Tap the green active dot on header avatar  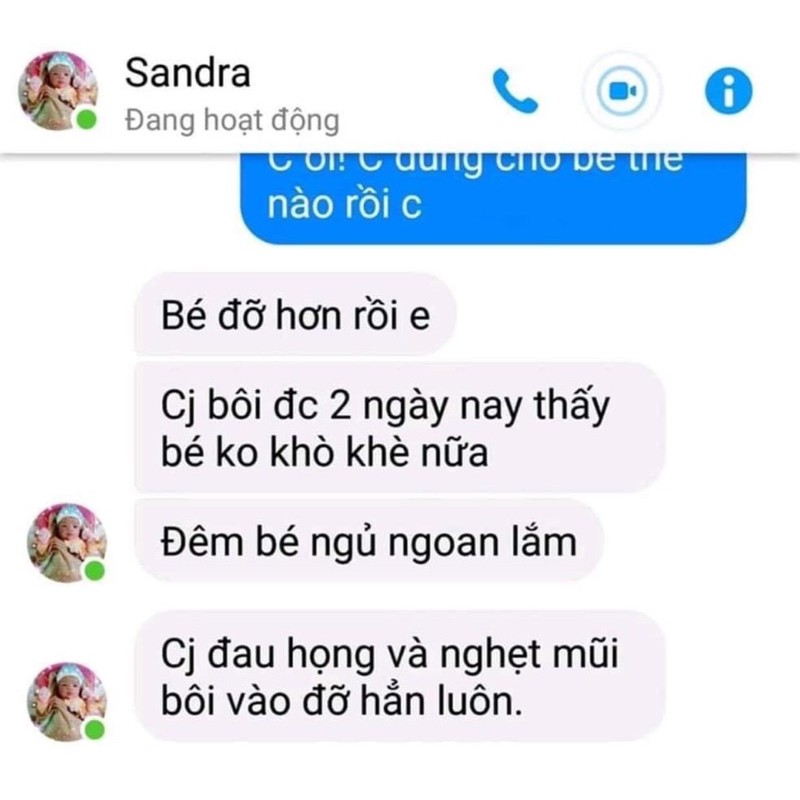[x=86, y=120]
